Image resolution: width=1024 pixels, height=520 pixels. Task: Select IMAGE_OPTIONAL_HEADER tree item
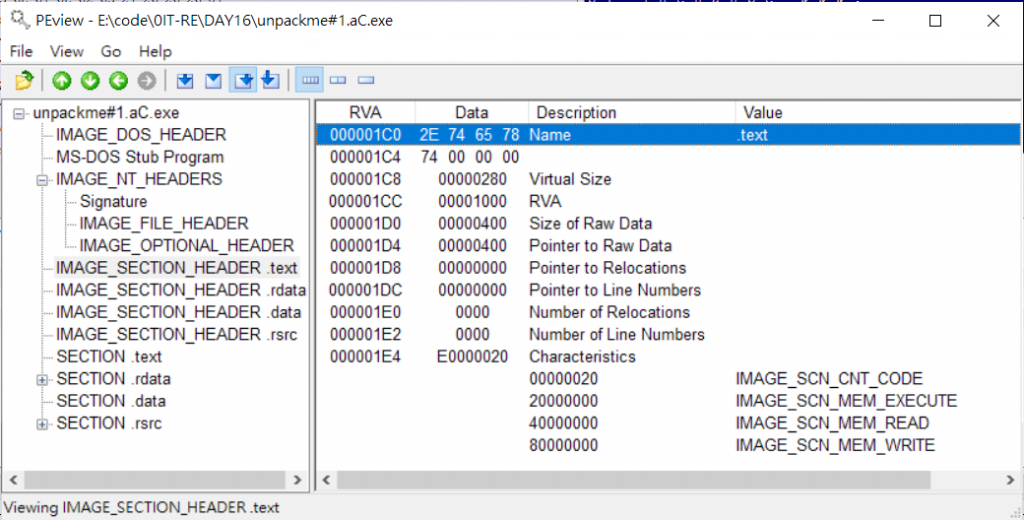click(187, 246)
